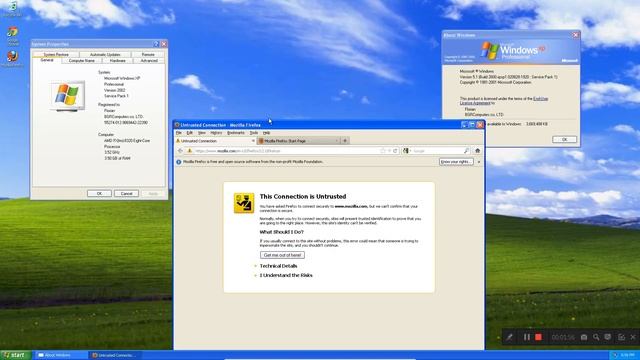
Task: Click the Windows logo image in System Properties
Action: tap(68, 96)
